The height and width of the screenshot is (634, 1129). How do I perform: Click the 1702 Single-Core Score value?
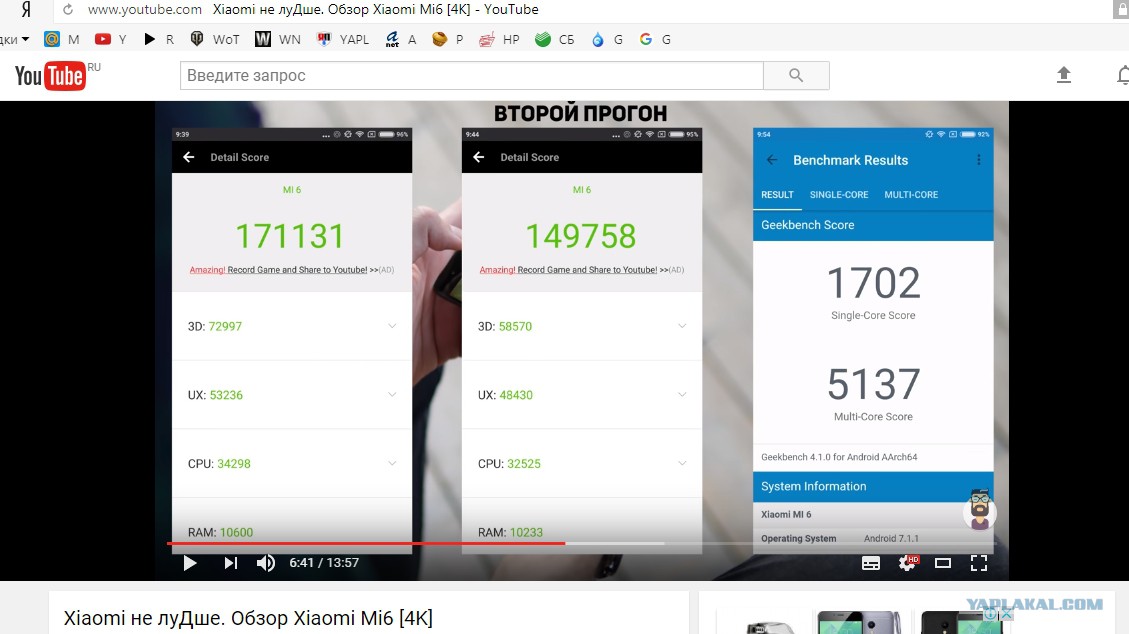point(873,283)
